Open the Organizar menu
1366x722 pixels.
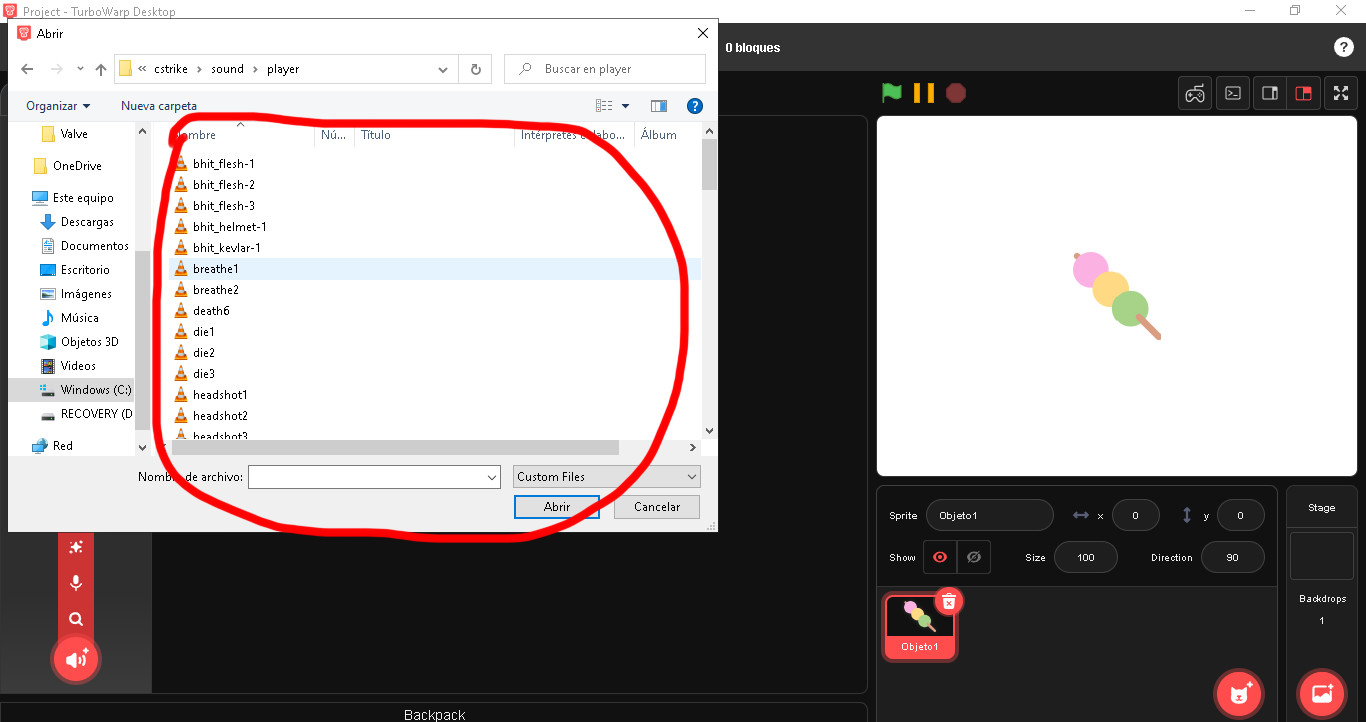tap(58, 106)
